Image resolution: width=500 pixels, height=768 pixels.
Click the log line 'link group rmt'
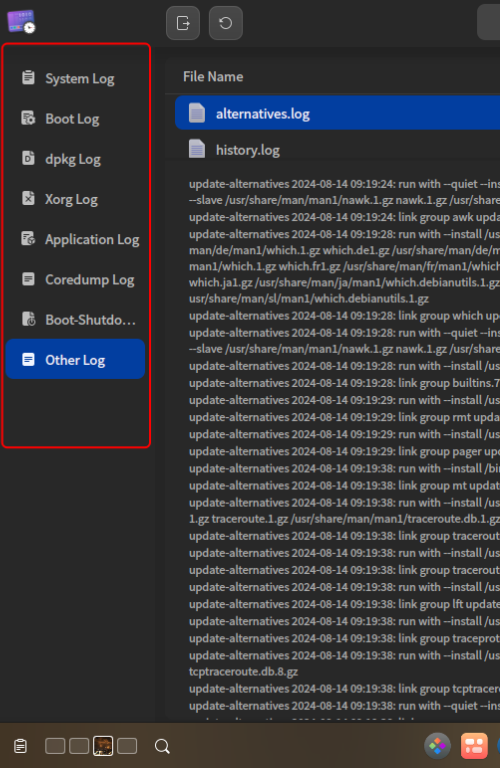coord(344,417)
